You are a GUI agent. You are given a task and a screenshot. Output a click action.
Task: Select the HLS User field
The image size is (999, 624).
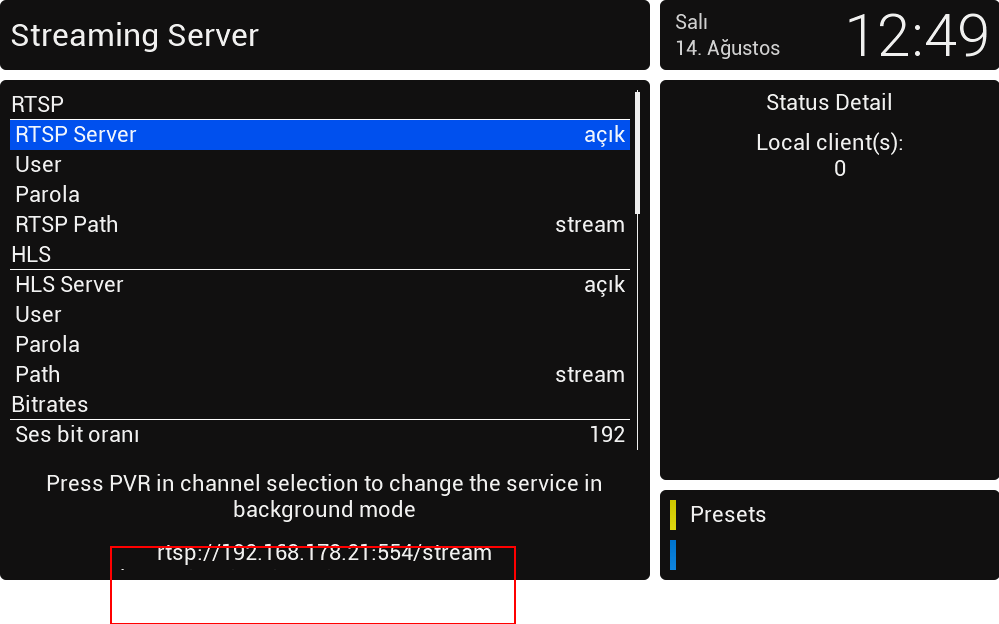click(320, 315)
